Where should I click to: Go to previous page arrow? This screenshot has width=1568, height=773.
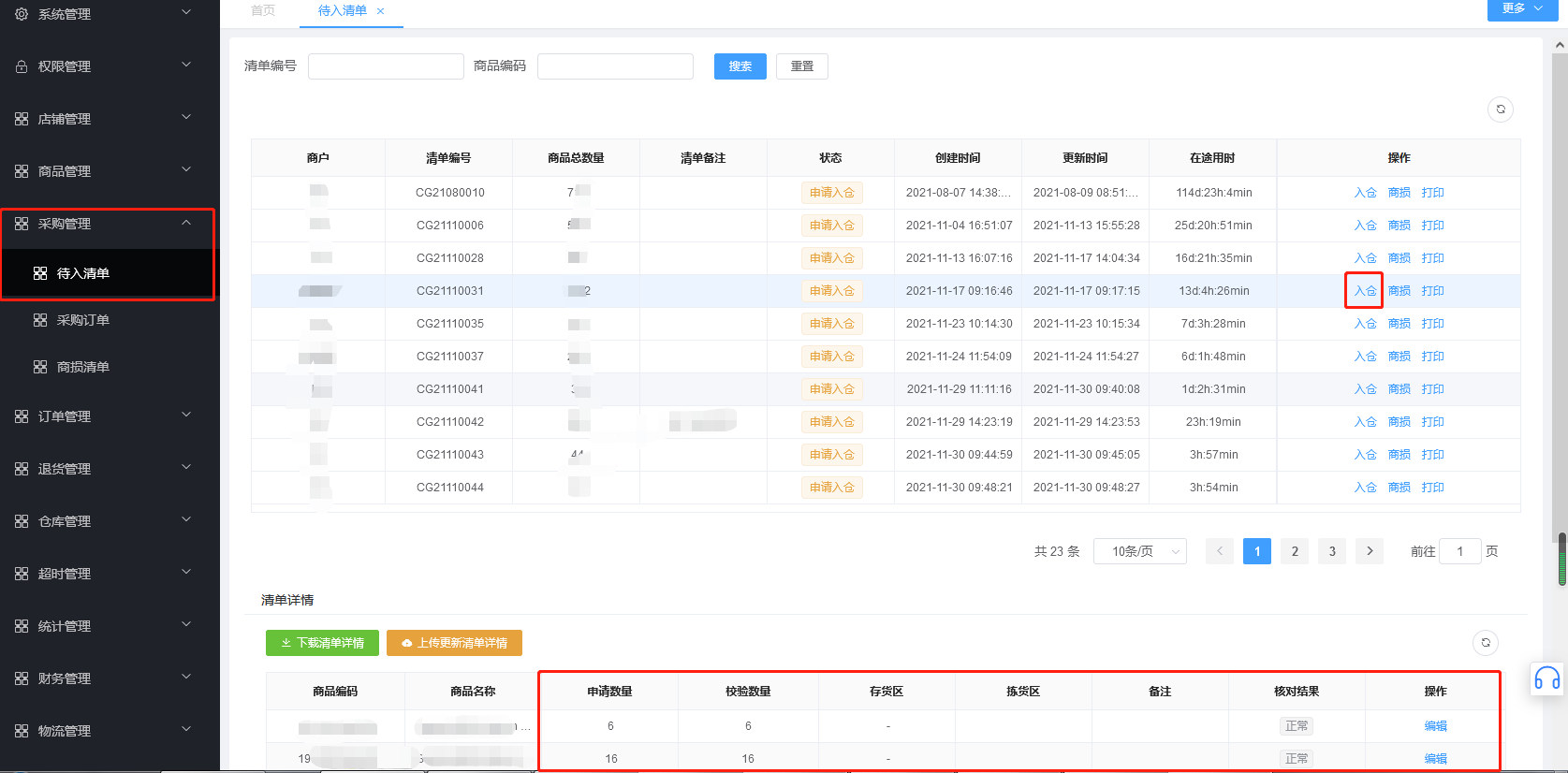pyautogui.click(x=1220, y=551)
